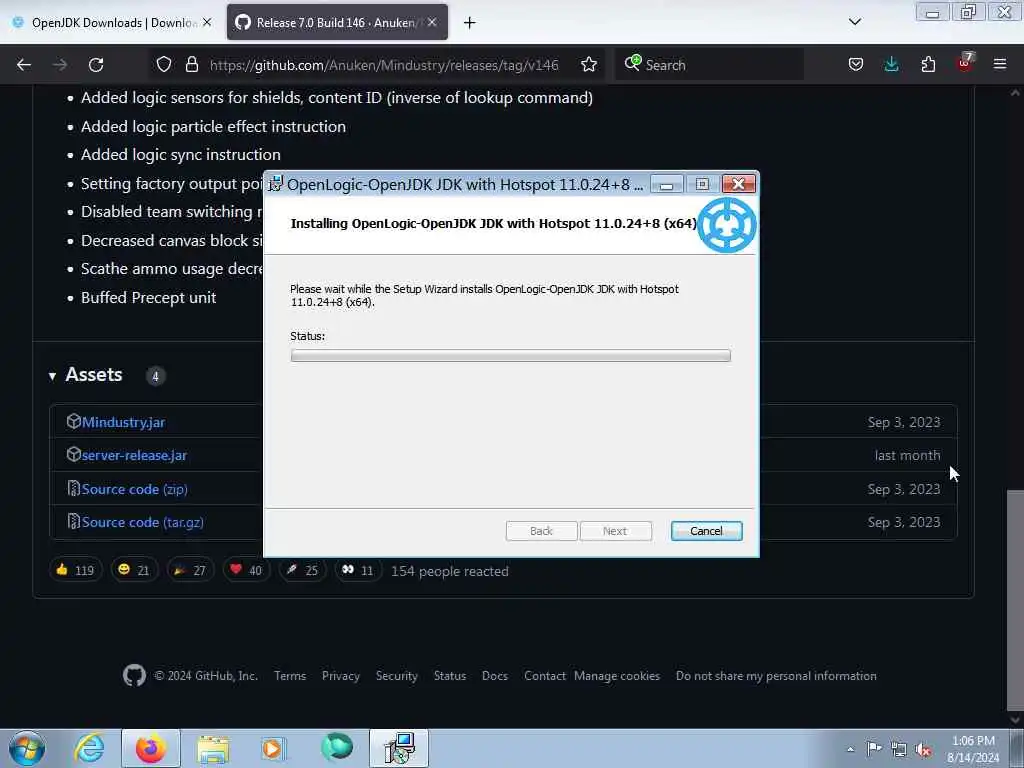Viewport: 1024px width, 768px height.
Task: Show the Firefox downloads panel
Action: pos(891,65)
